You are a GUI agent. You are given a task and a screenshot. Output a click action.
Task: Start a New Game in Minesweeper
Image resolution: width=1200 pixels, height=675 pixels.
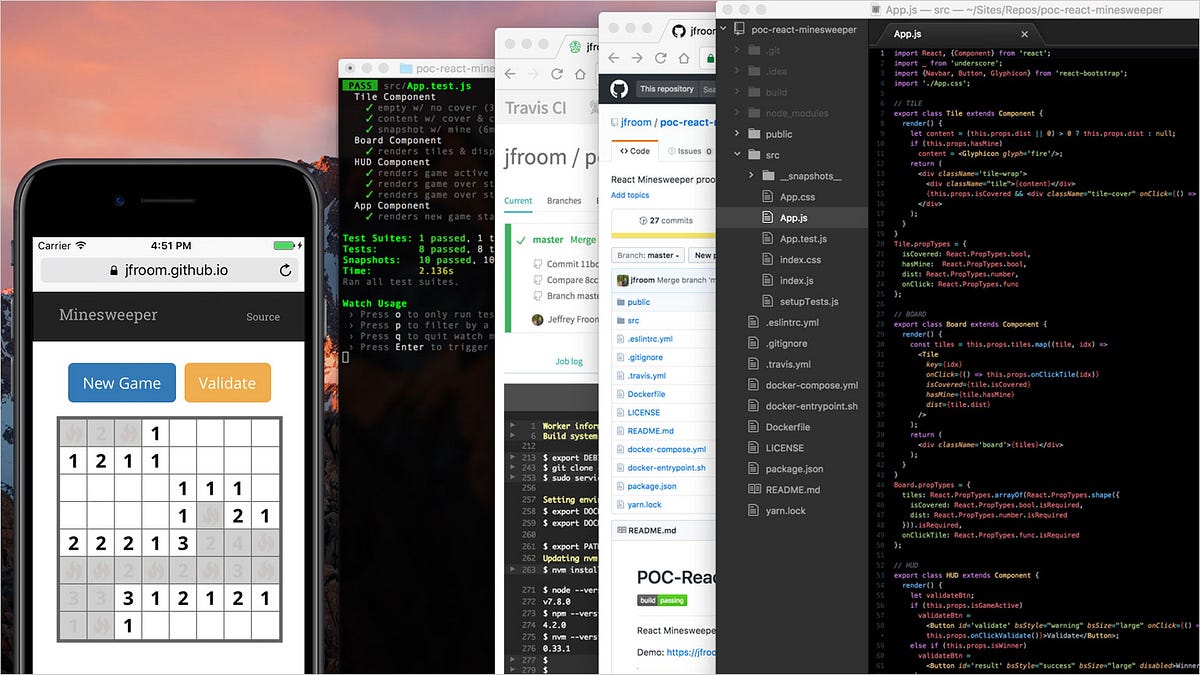tap(122, 383)
